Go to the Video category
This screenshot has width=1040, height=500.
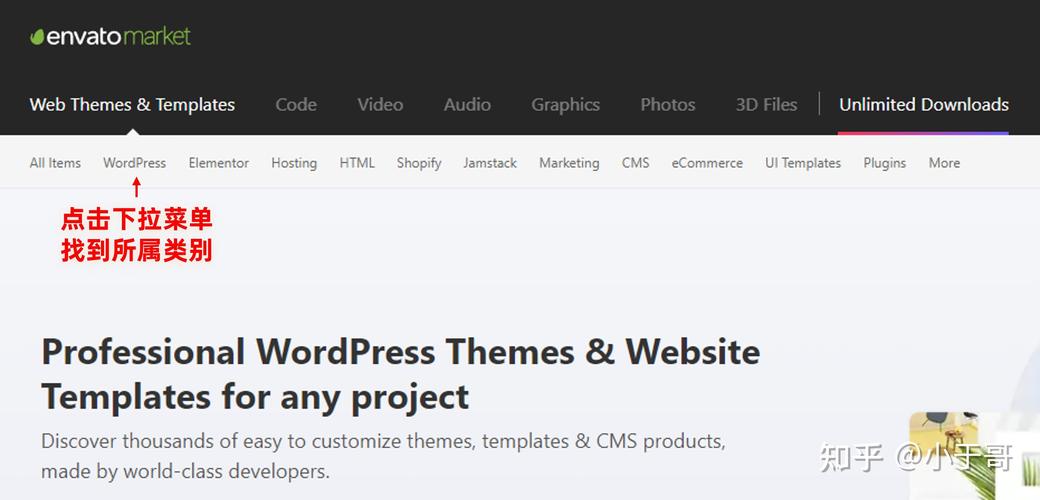(380, 105)
